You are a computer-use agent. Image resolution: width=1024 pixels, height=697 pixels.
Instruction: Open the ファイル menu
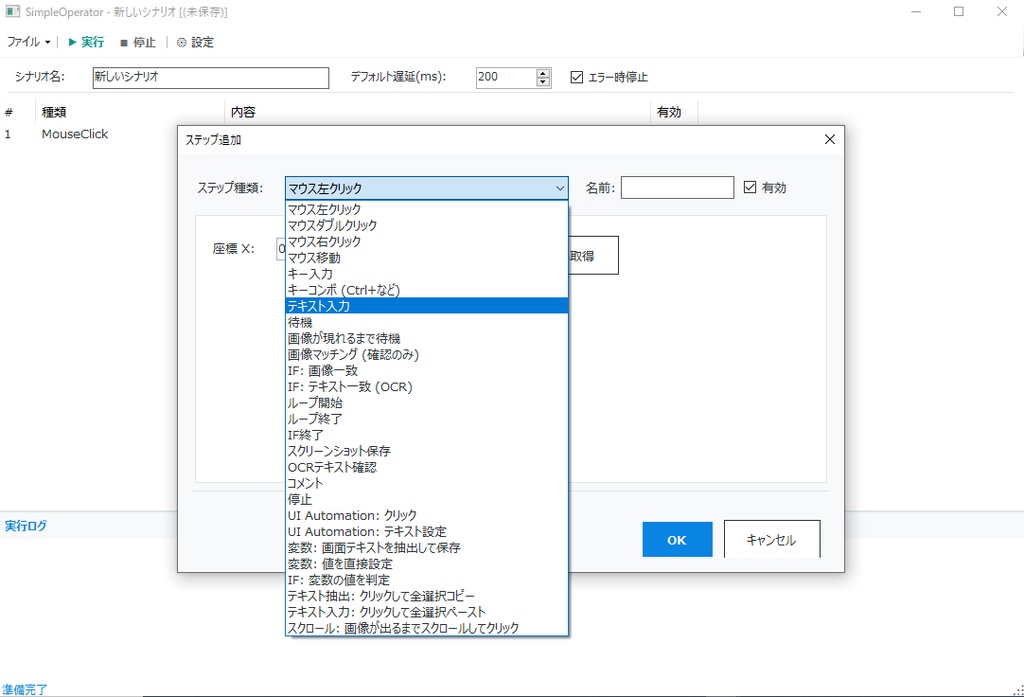click(27, 42)
